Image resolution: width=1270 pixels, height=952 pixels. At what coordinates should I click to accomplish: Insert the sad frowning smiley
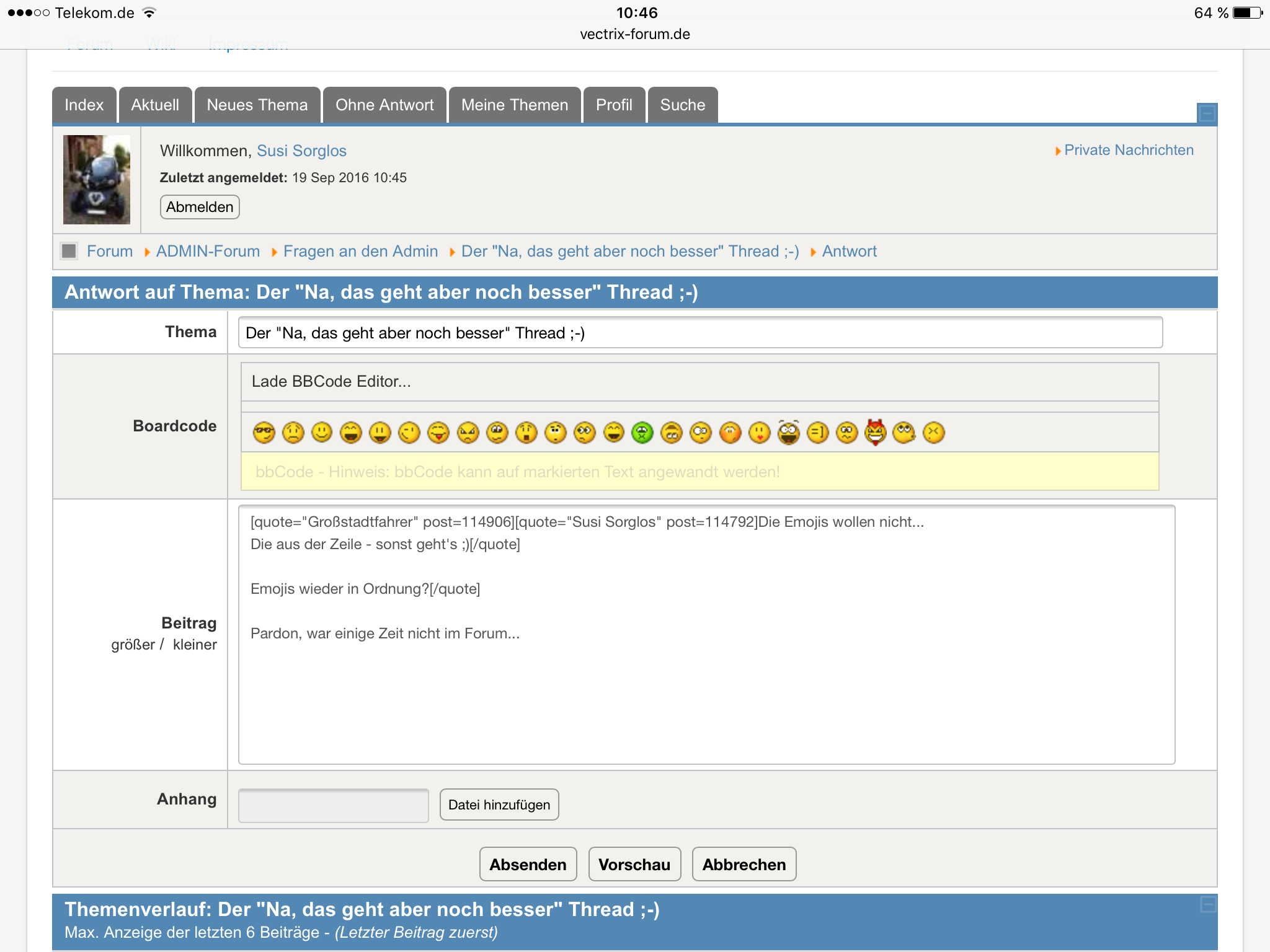click(293, 432)
